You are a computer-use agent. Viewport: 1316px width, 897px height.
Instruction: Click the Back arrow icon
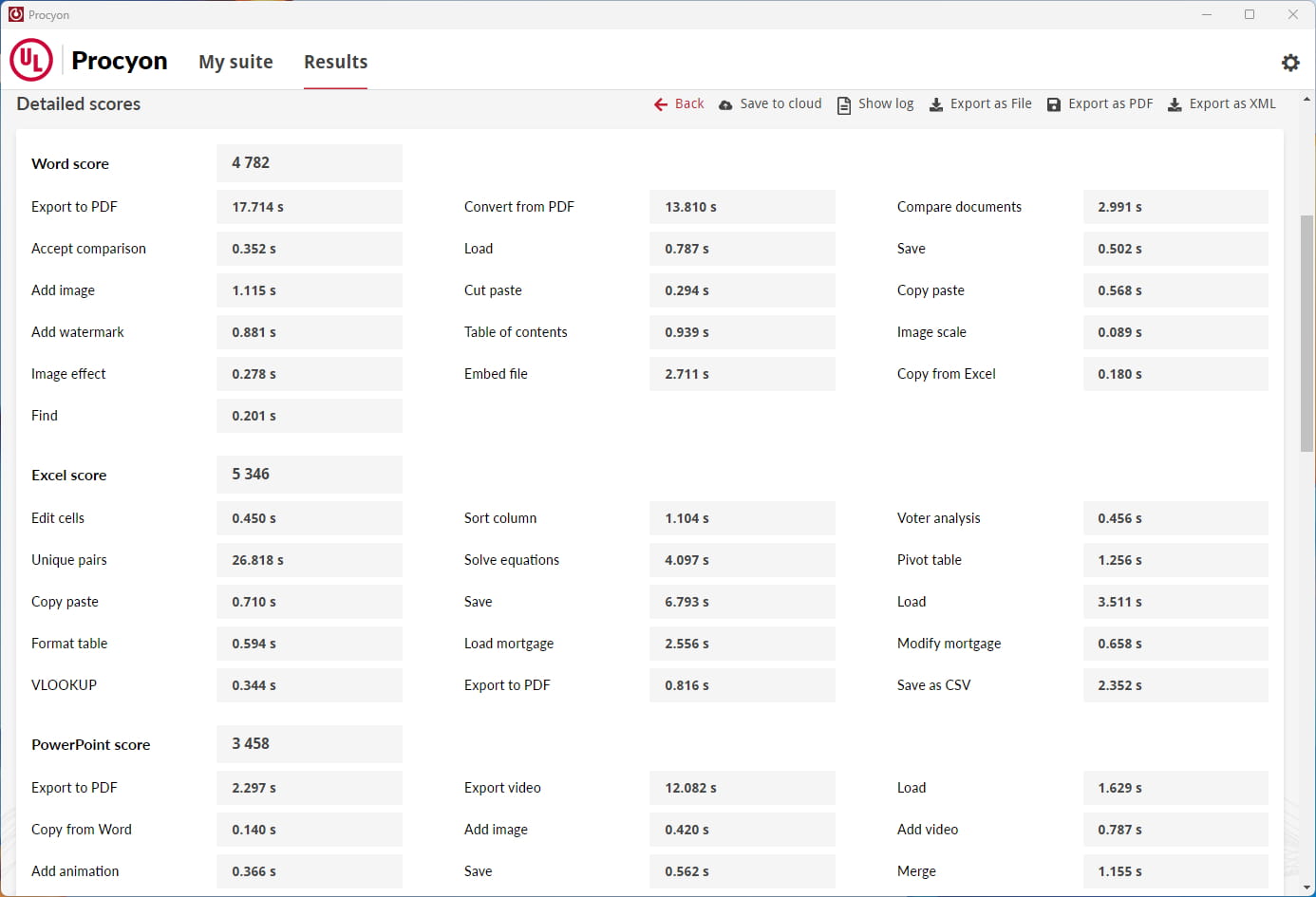[x=661, y=104]
